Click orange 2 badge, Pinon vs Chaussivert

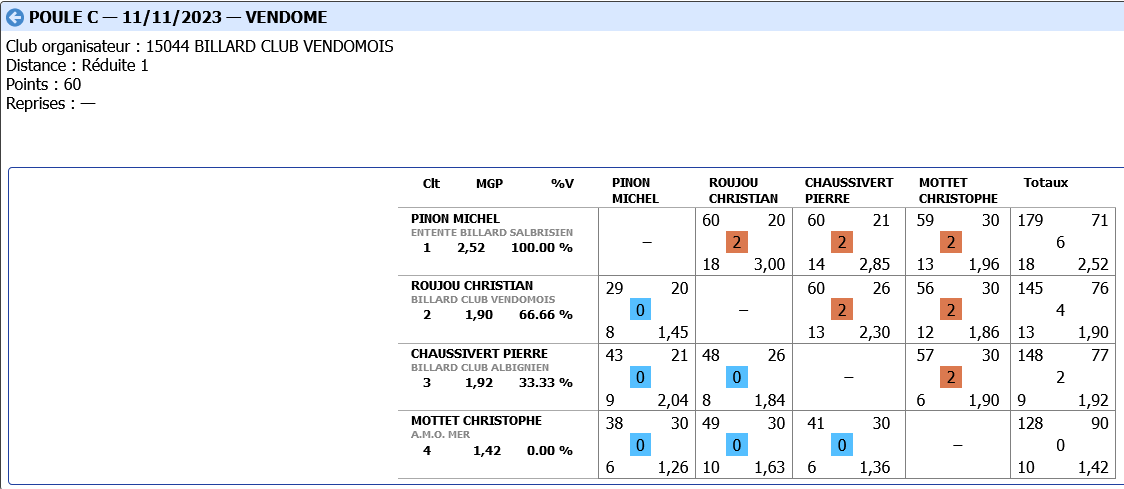click(842, 242)
